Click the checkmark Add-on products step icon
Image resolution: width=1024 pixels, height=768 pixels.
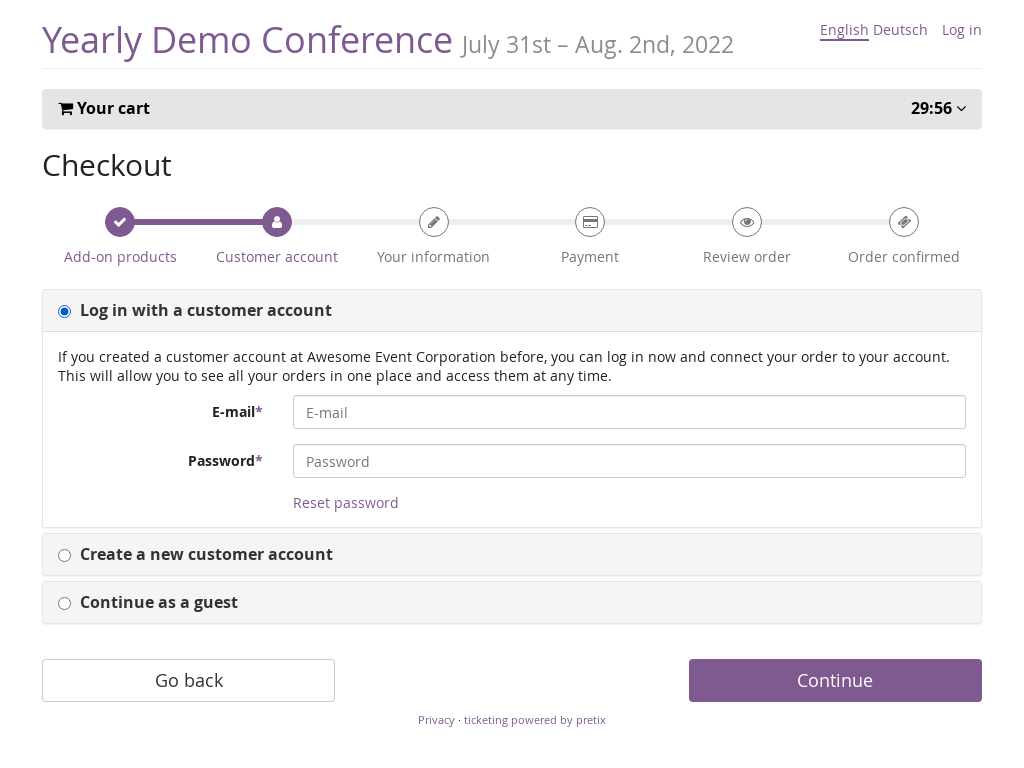(x=120, y=222)
